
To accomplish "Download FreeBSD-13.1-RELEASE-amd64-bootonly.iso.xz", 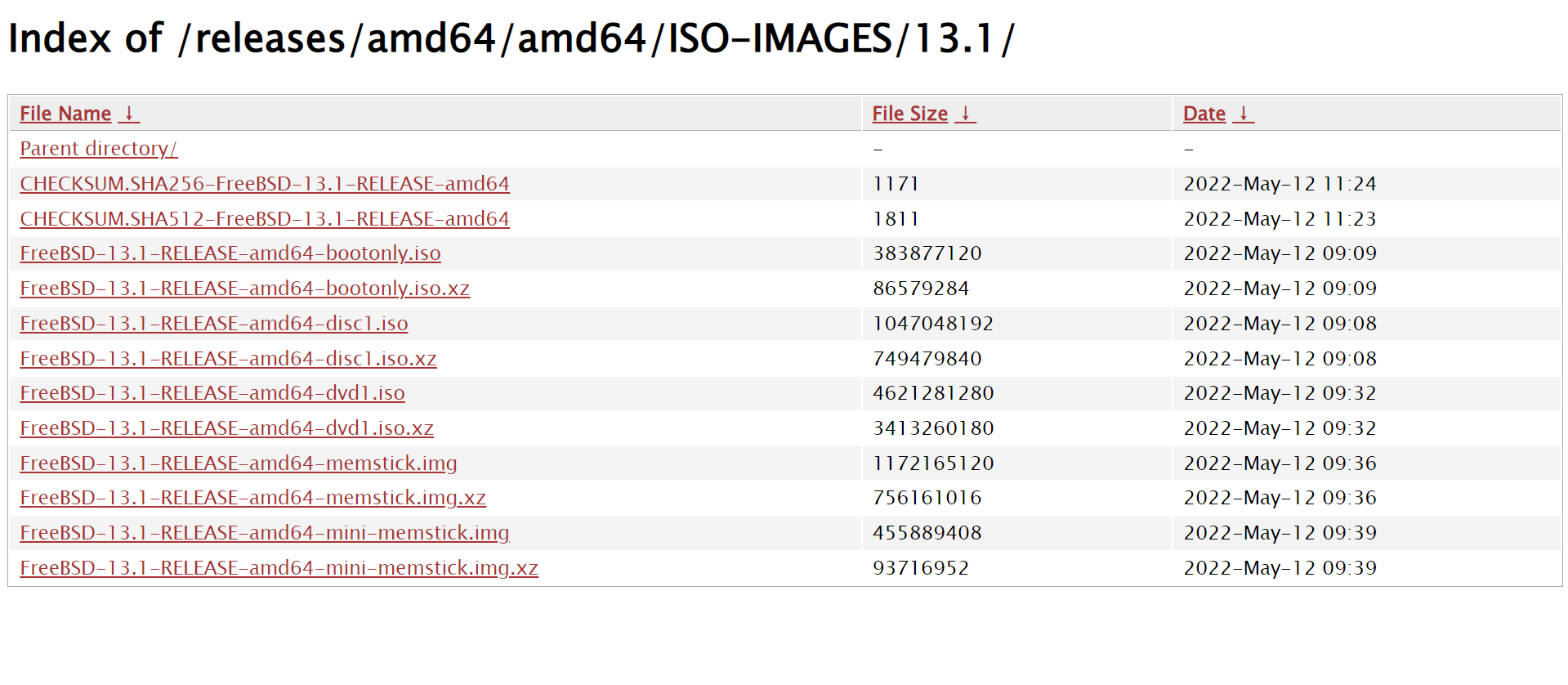I will pyautogui.click(x=245, y=289).
